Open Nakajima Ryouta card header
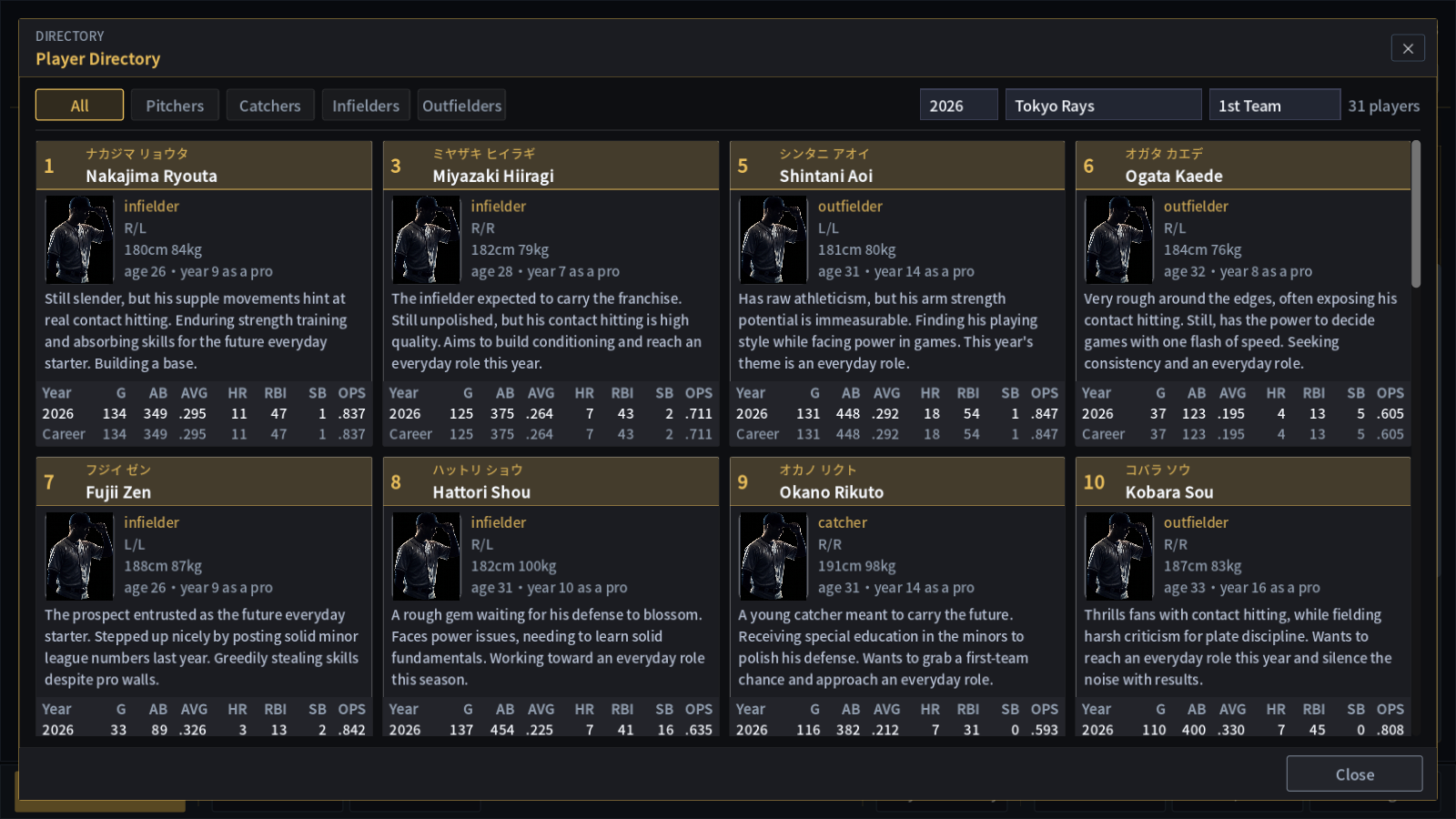The height and width of the screenshot is (819, 1456). 204,166
